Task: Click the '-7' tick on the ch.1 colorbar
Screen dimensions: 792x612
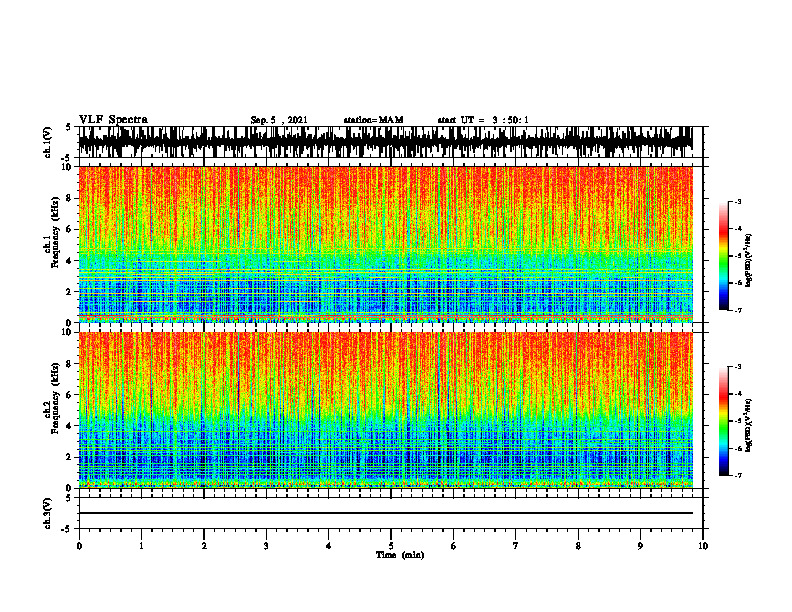Action: tap(737, 310)
